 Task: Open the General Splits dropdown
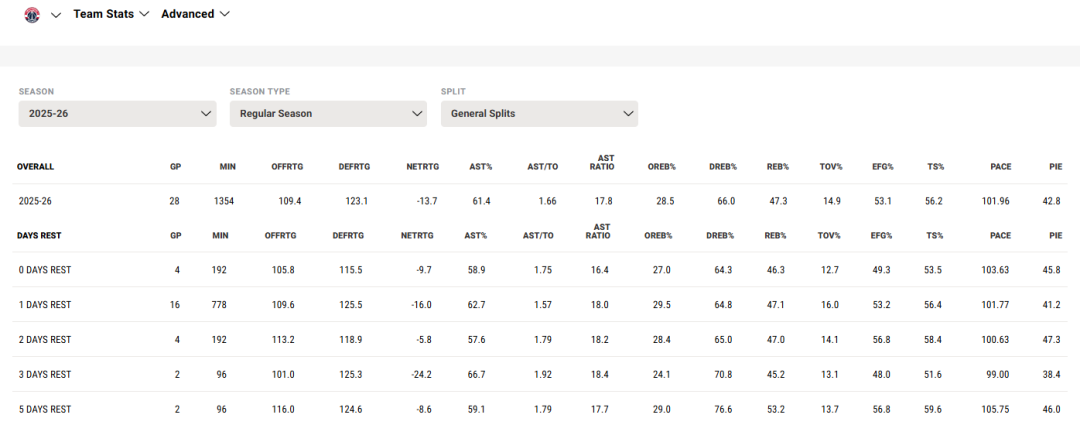[539, 113]
